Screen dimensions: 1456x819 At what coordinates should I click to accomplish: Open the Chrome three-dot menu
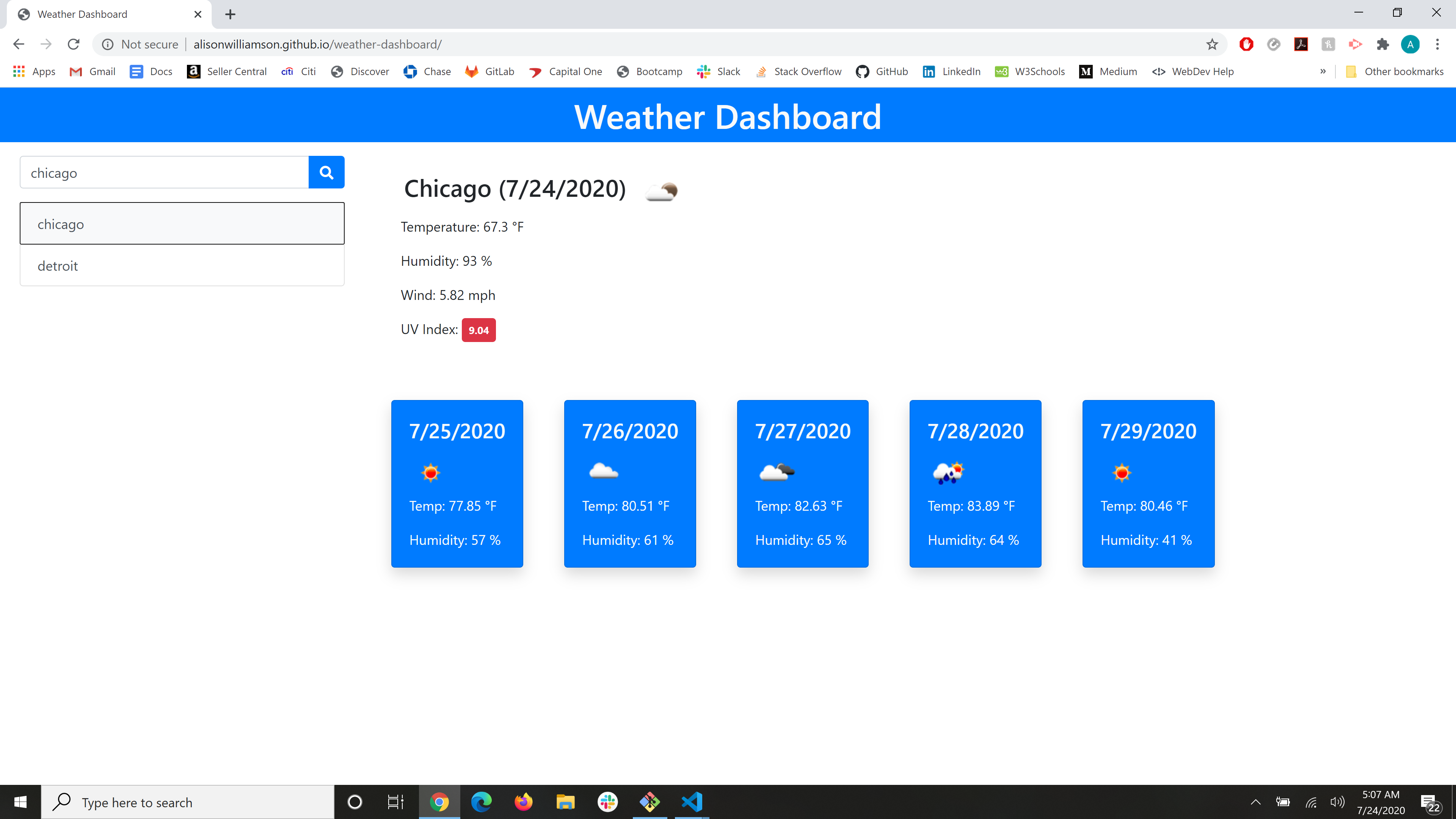(1437, 44)
